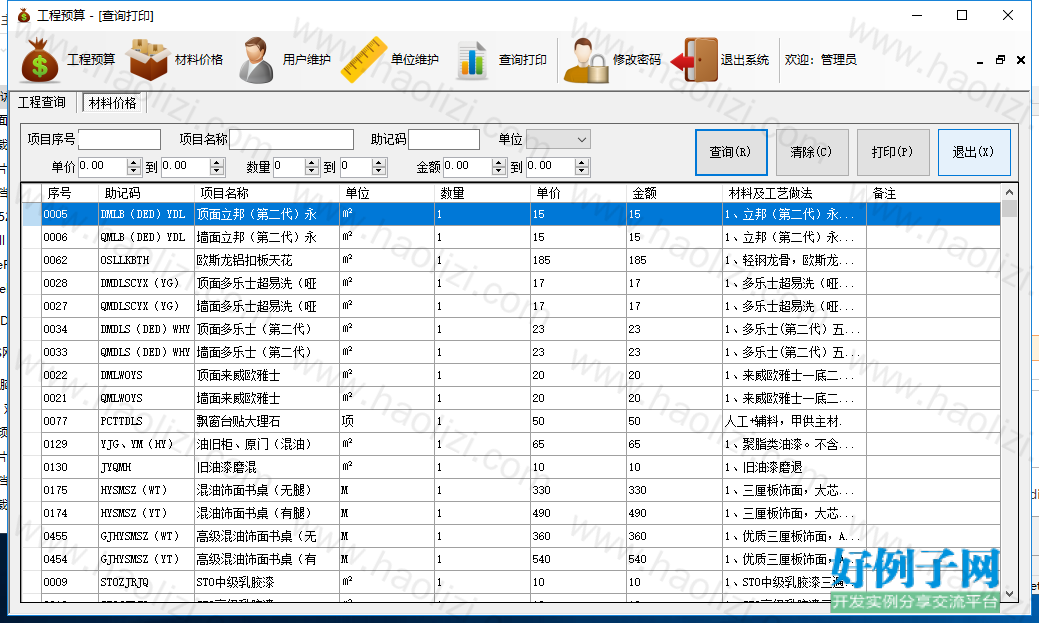Select row 0034 mnemonic DMDLS (DED) WHY

pyautogui.click(x=146, y=329)
